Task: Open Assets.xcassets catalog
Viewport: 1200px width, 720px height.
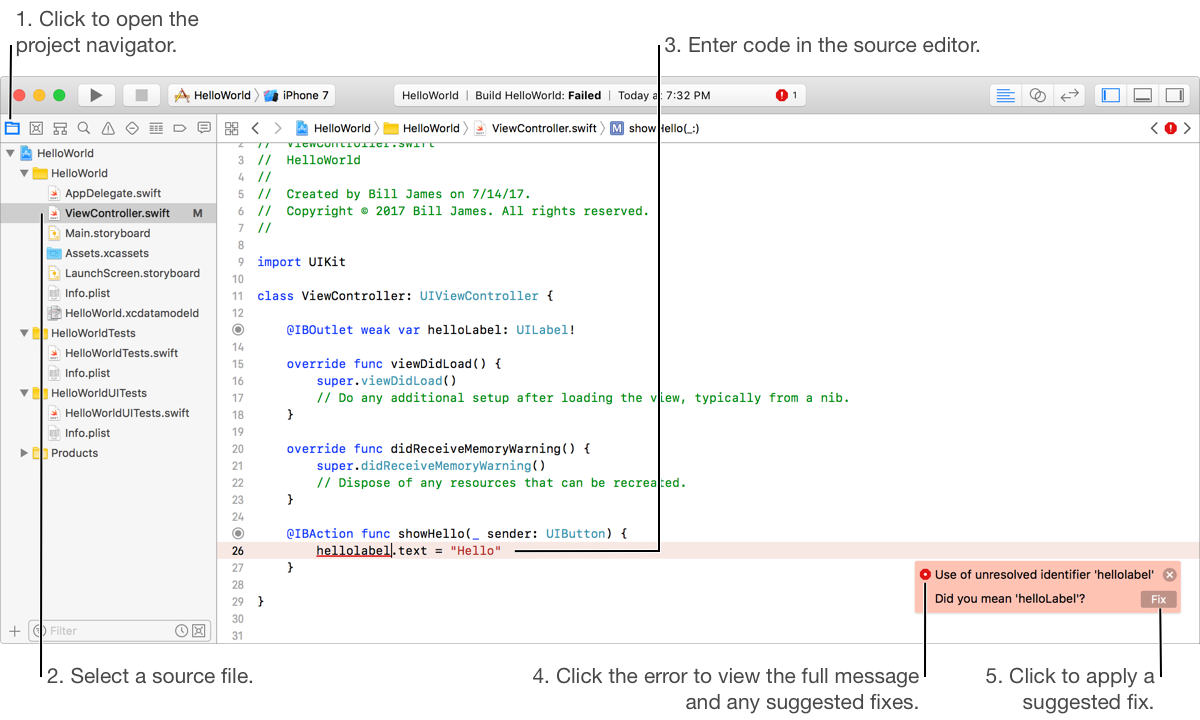Action: coord(106,253)
